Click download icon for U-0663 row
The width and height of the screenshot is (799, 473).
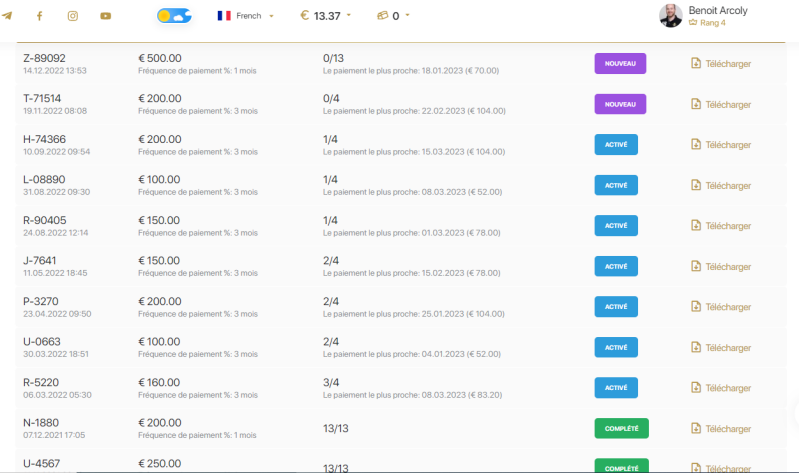[696, 347]
